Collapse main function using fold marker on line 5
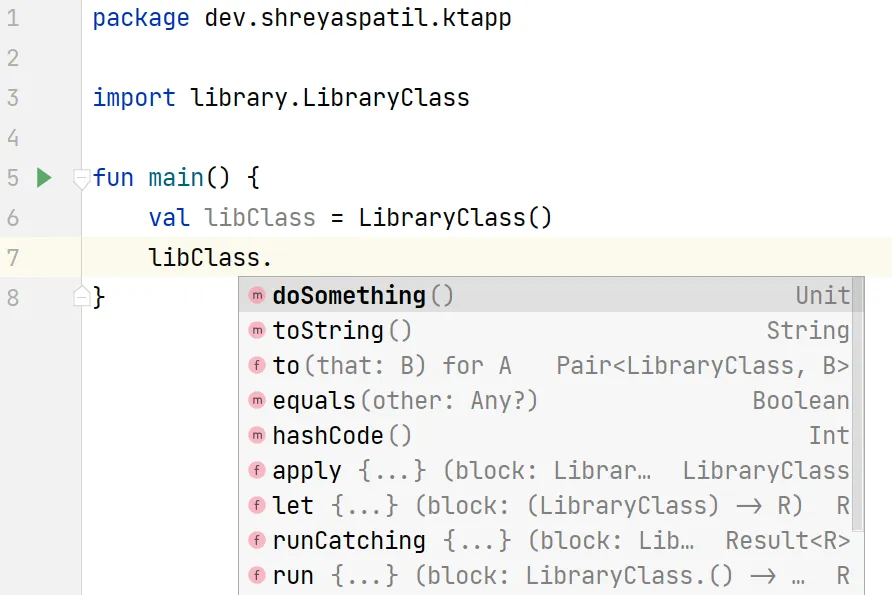 tap(82, 180)
